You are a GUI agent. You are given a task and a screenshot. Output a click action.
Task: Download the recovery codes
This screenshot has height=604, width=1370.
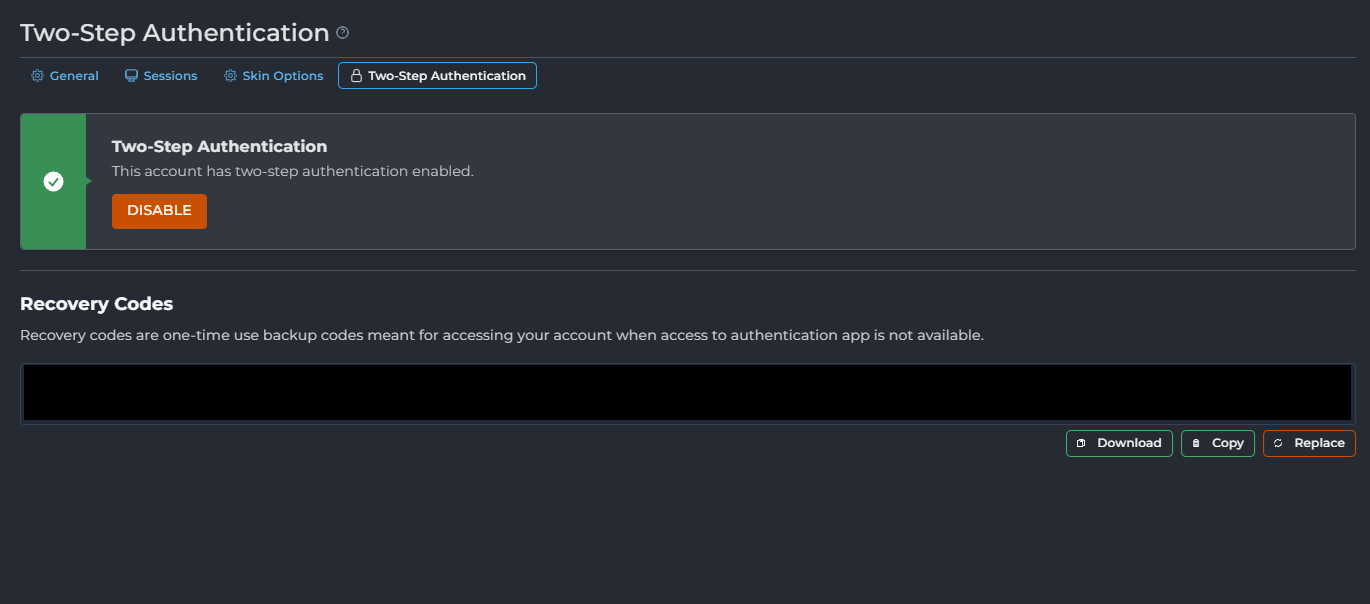[x=1119, y=443]
